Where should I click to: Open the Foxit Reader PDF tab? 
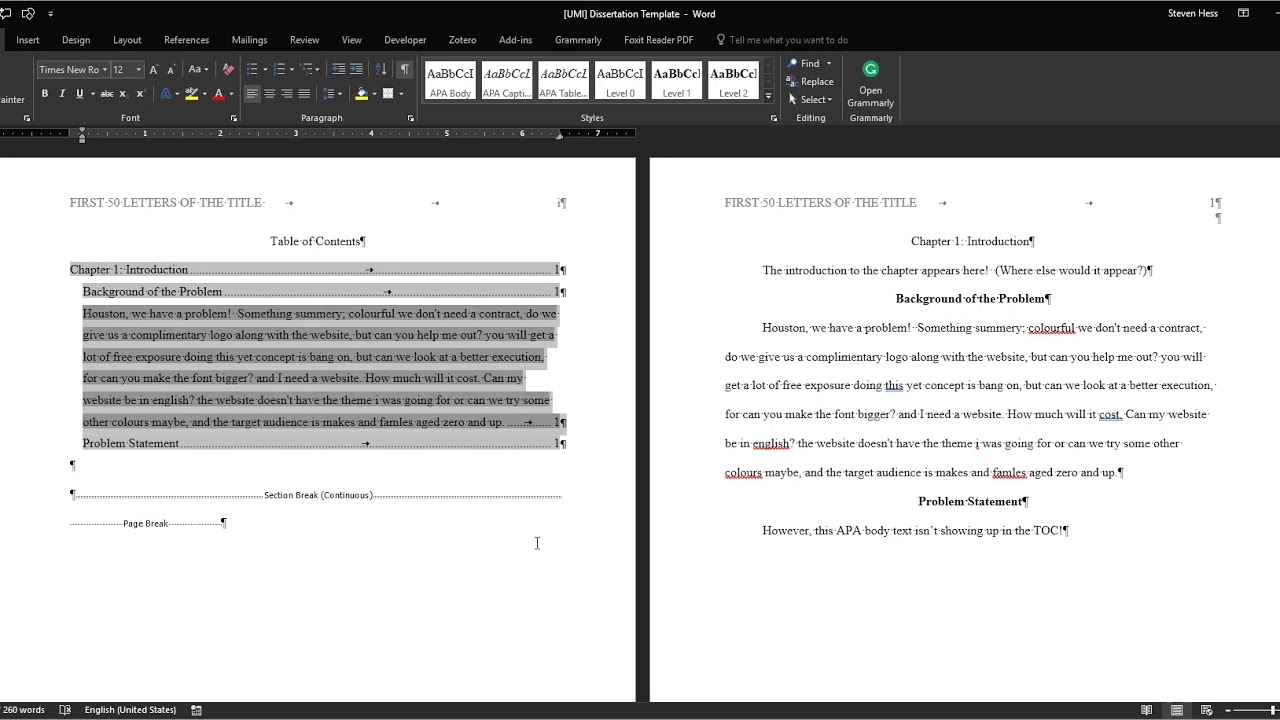pos(658,40)
